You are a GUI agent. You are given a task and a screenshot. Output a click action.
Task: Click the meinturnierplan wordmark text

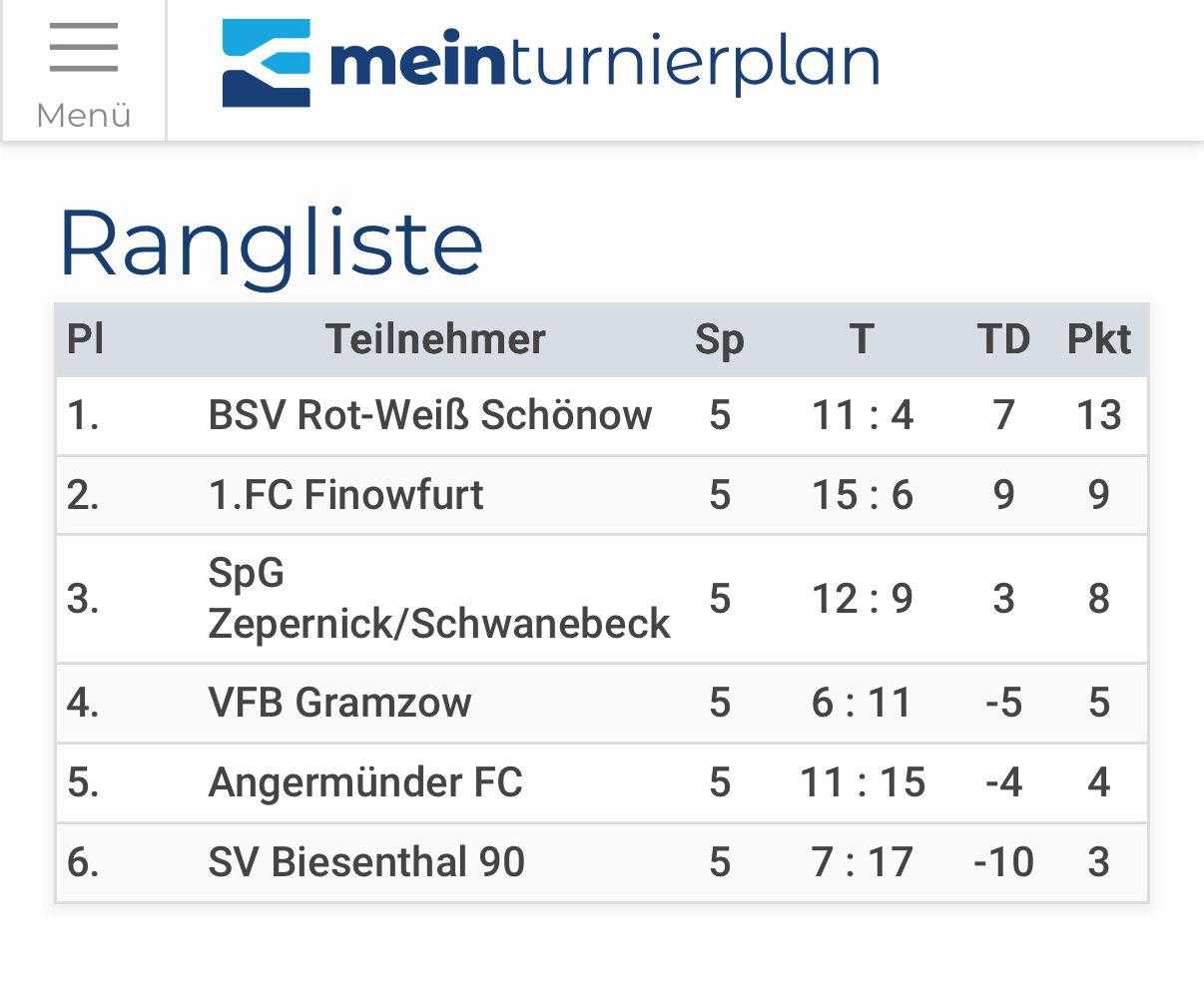[604, 64]
